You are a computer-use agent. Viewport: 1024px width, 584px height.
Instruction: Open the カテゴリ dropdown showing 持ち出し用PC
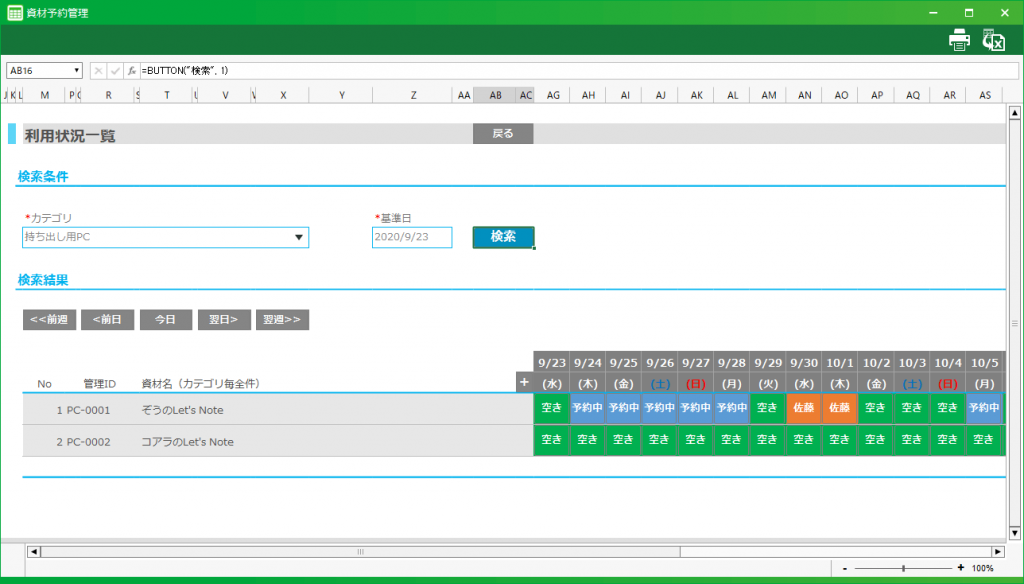300,237
